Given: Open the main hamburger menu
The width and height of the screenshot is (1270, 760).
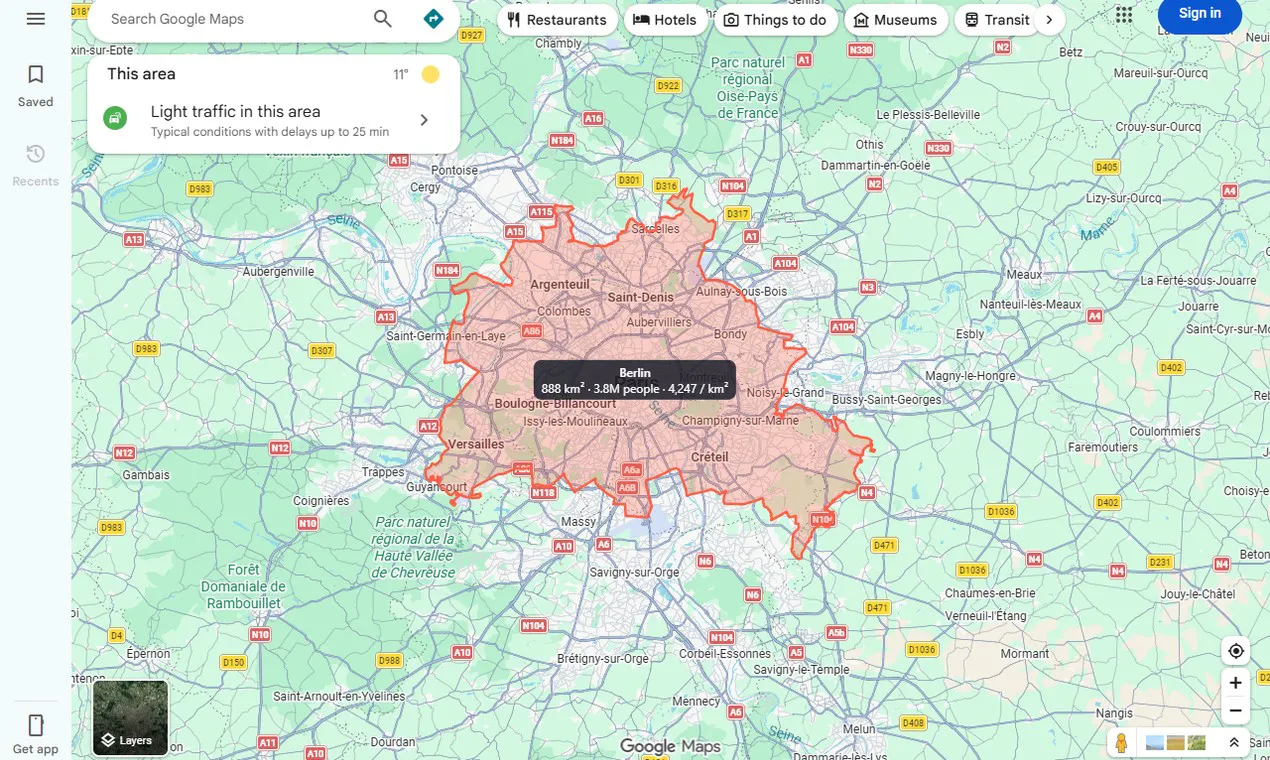Looking at the screenshot, I should coord(36,19).
